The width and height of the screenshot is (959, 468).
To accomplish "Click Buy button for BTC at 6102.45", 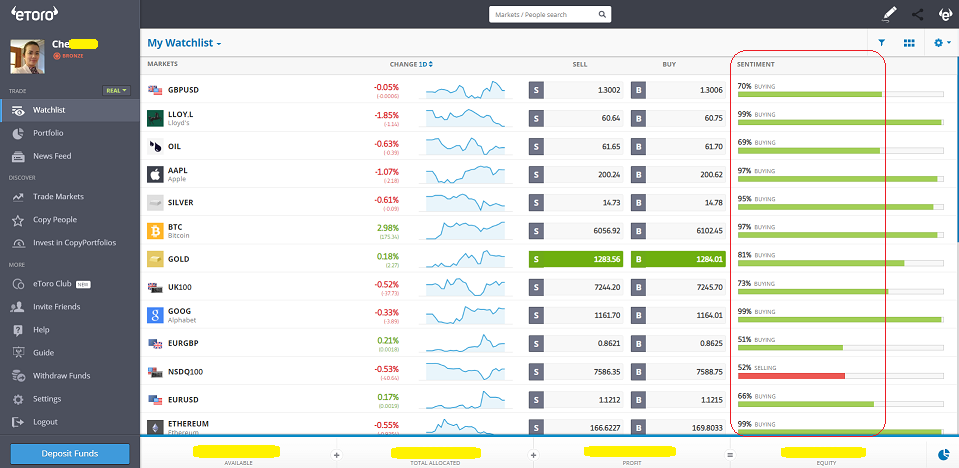I will coord(678,231).
